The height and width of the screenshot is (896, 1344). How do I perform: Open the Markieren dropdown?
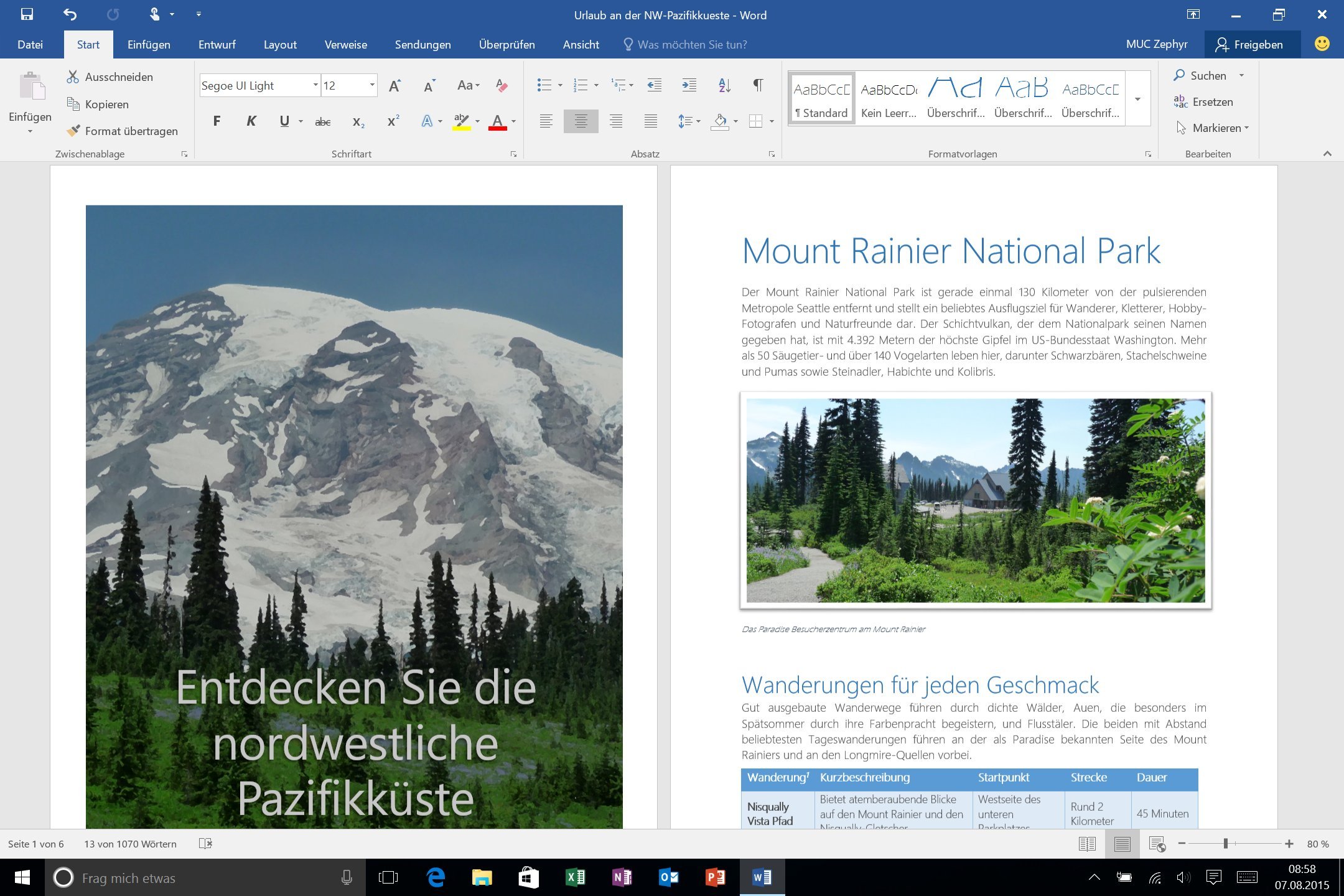pyautogui.click(x=1213, y=128)
